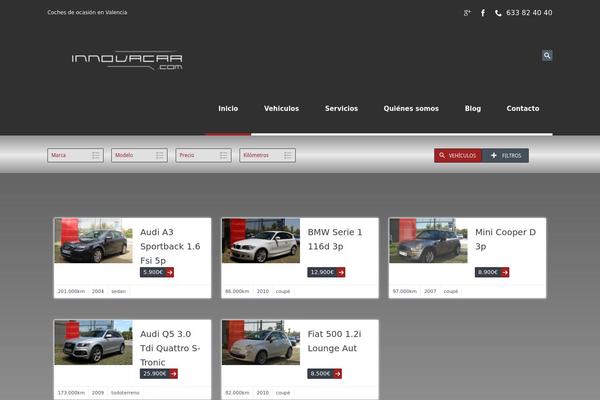Click the 86.000km value on BMW card
Viewport: 600px width, 400px height.
click(x=237, y=291)
